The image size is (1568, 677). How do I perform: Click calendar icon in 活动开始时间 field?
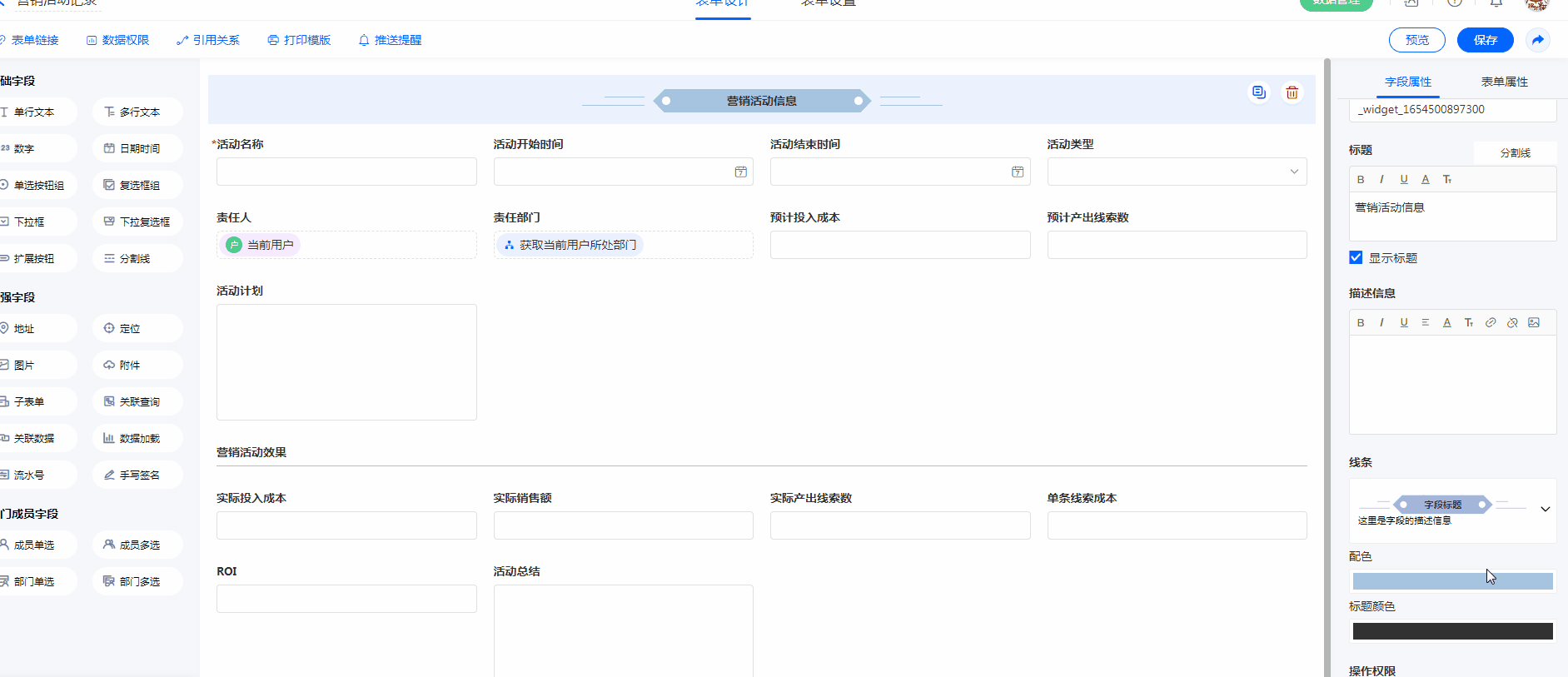pos(740,172)
